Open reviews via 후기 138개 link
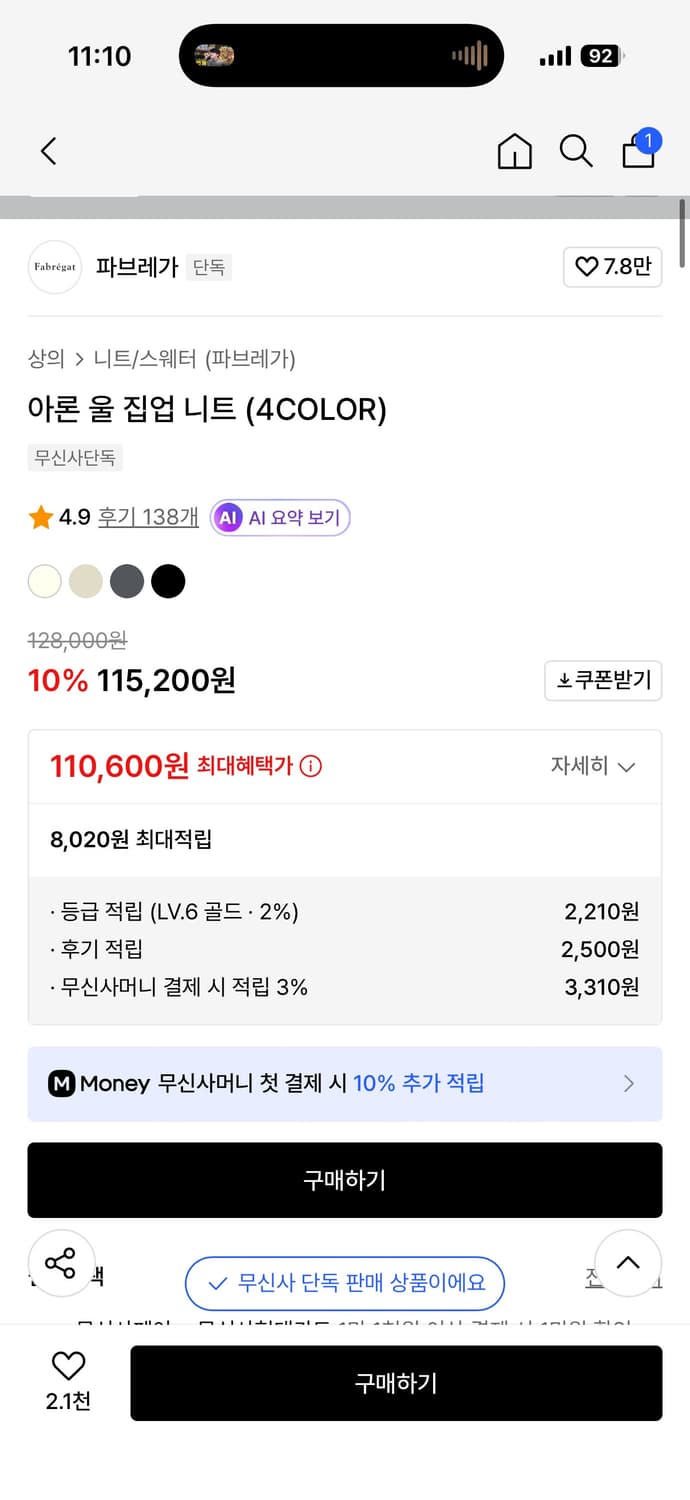Viewport: 690px width, 1500px height. tap(147, 517)
